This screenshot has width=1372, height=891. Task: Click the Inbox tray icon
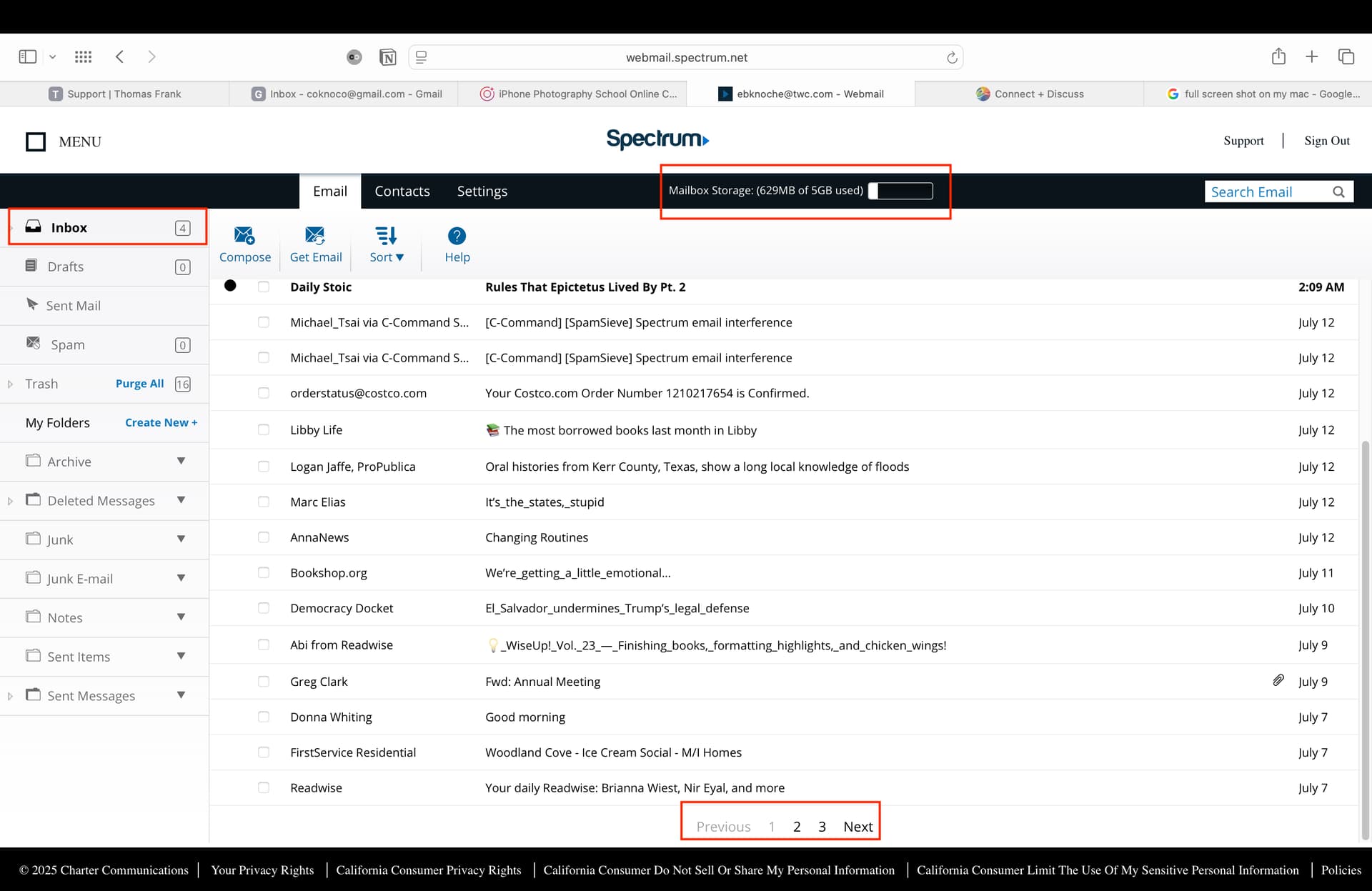click(x=33, y=227)
